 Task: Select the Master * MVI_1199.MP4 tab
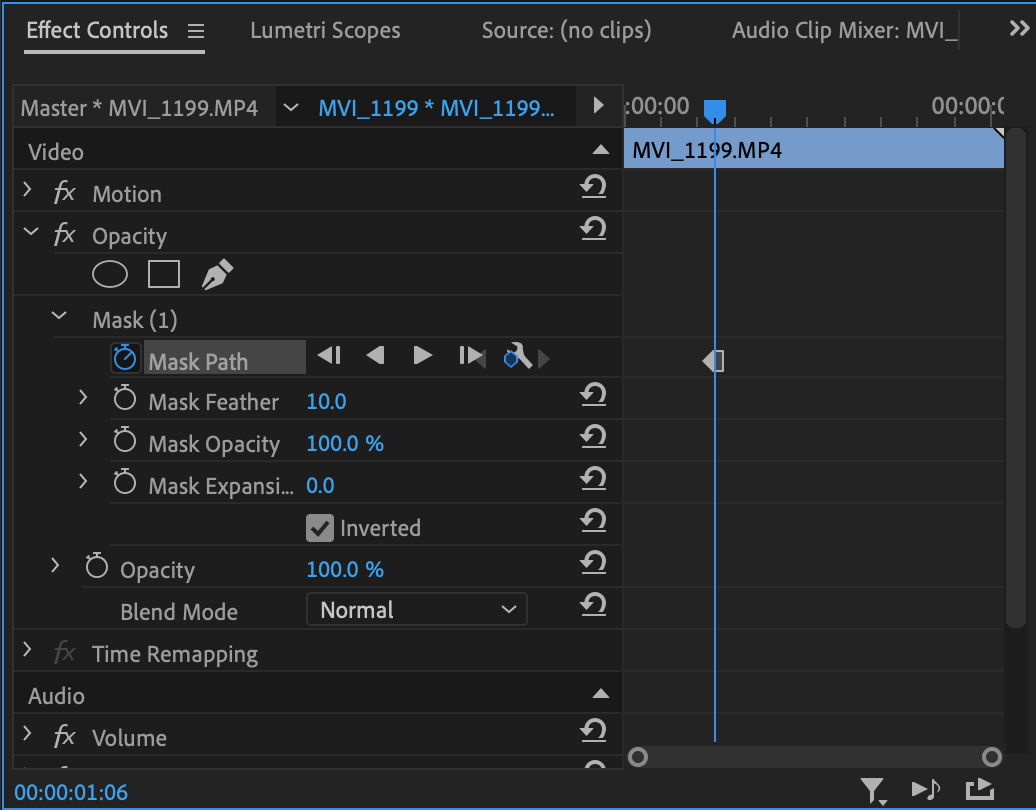139,108
